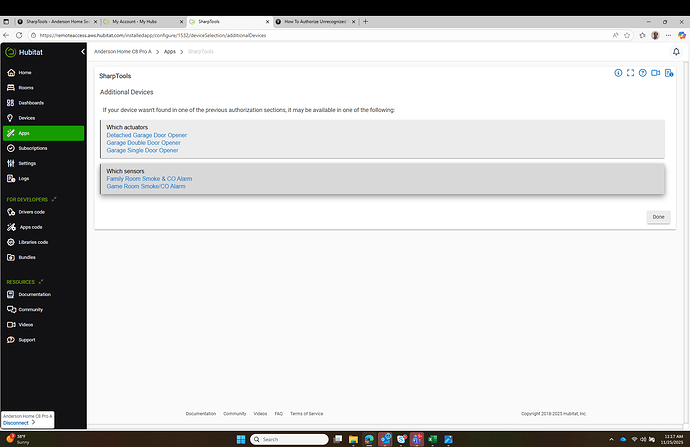Select Family Room Smoke & CO Alarm sensor
This screenshot has width=690, height=447.
click(149, 179)
